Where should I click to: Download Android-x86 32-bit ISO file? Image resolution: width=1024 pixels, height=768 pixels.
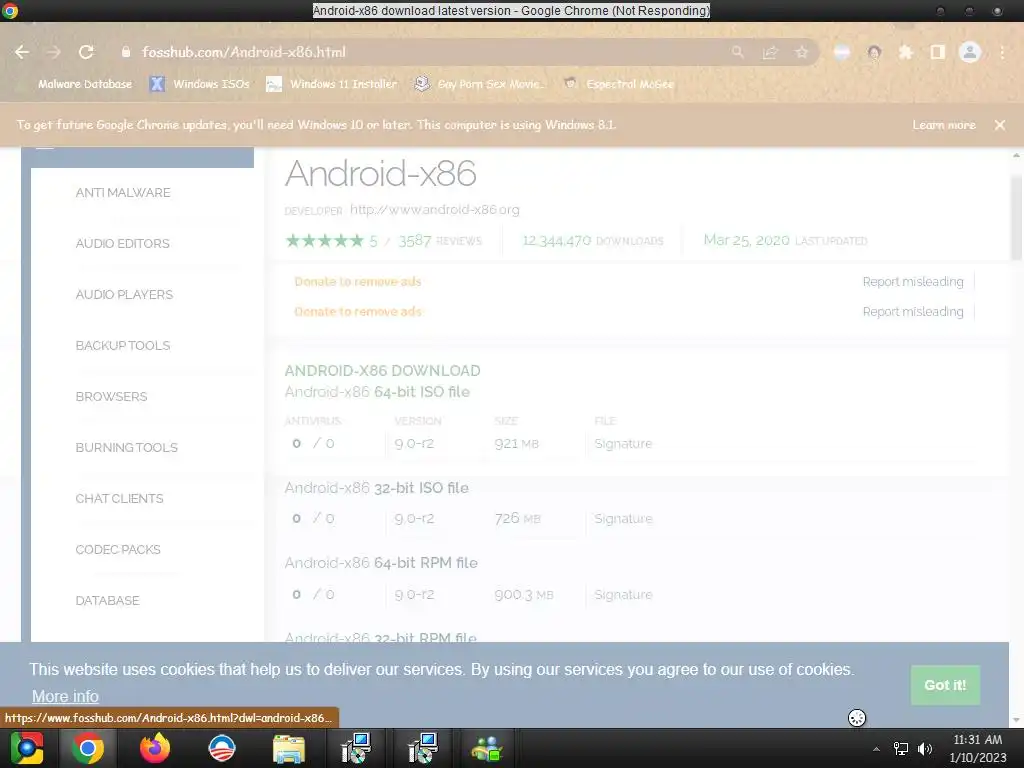coord(377,488)
